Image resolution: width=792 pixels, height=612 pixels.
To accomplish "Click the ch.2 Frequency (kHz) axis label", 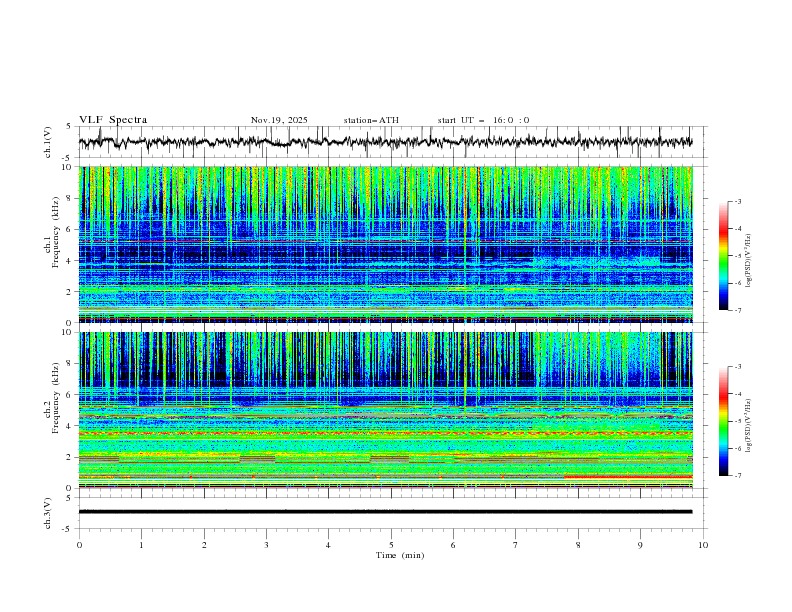I will coord(52,398).
